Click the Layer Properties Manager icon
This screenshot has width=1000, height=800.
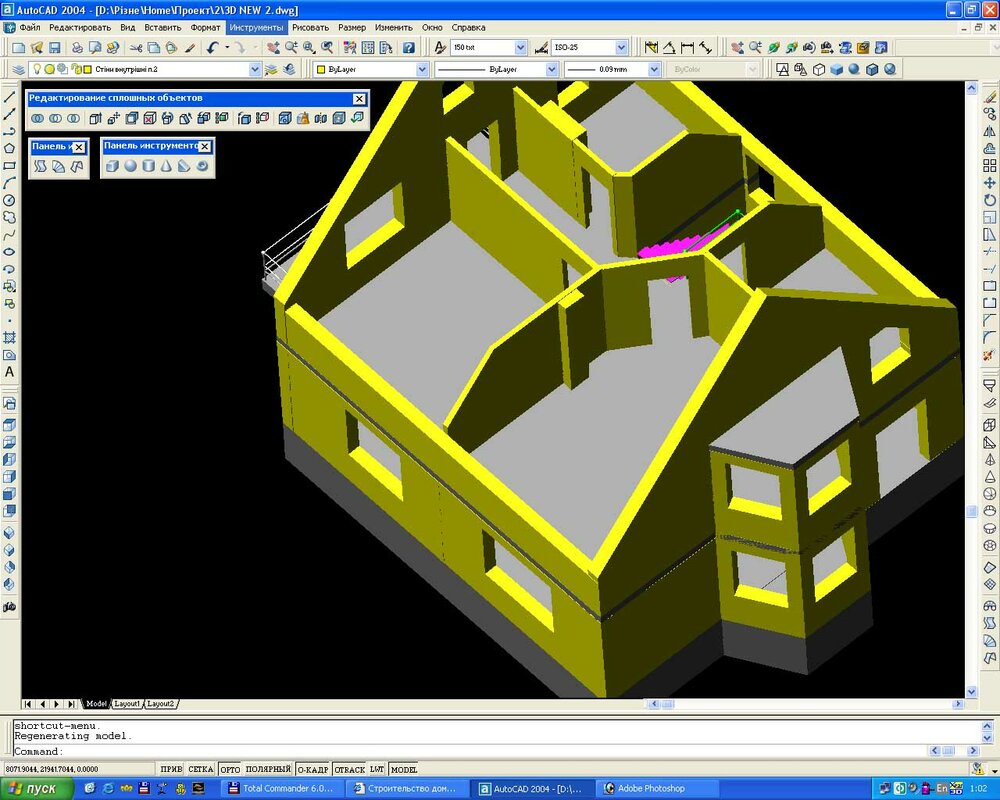pyautogui.click(x=18, y=69)
